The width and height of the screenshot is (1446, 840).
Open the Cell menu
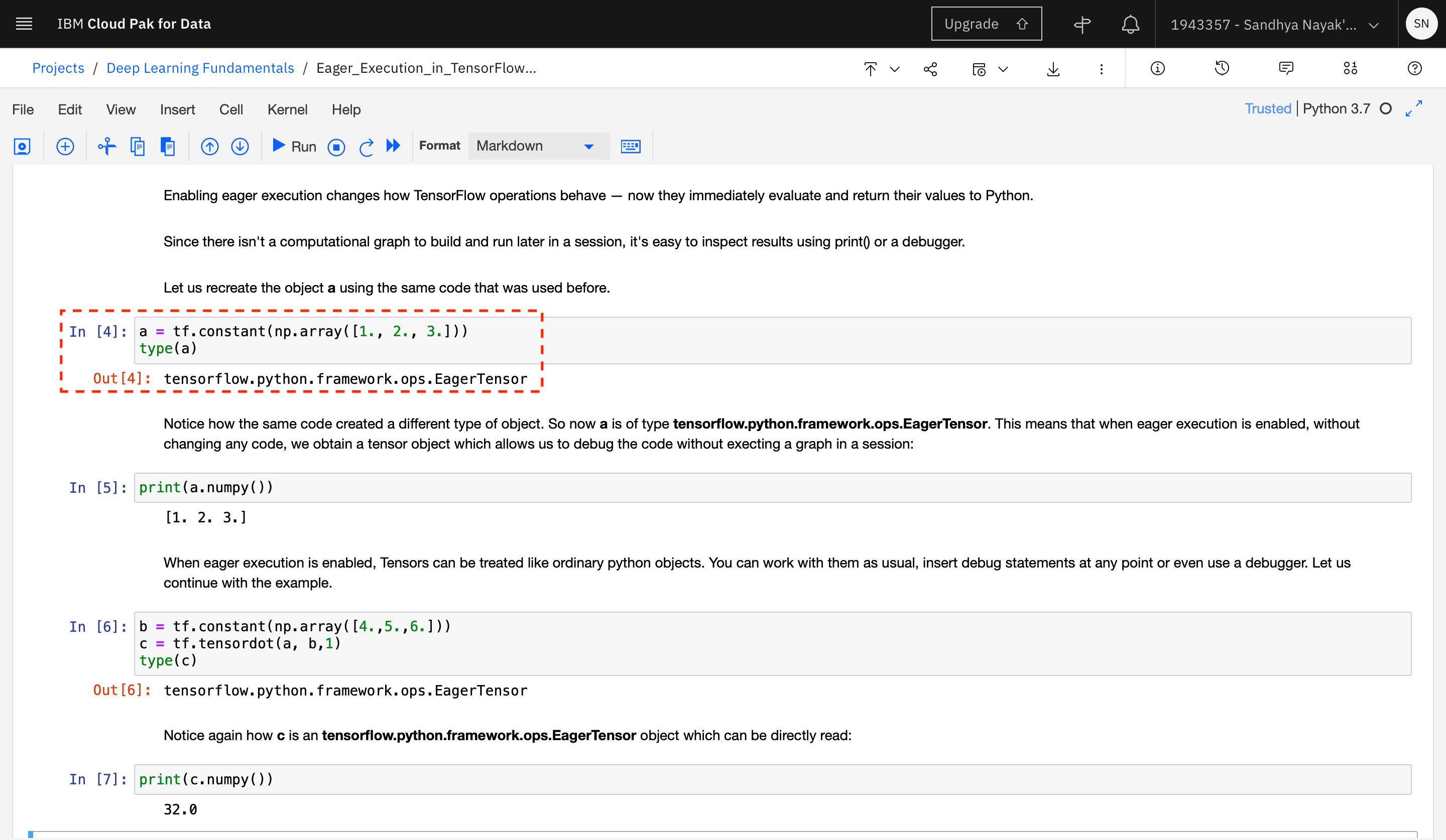pos(230,109)
